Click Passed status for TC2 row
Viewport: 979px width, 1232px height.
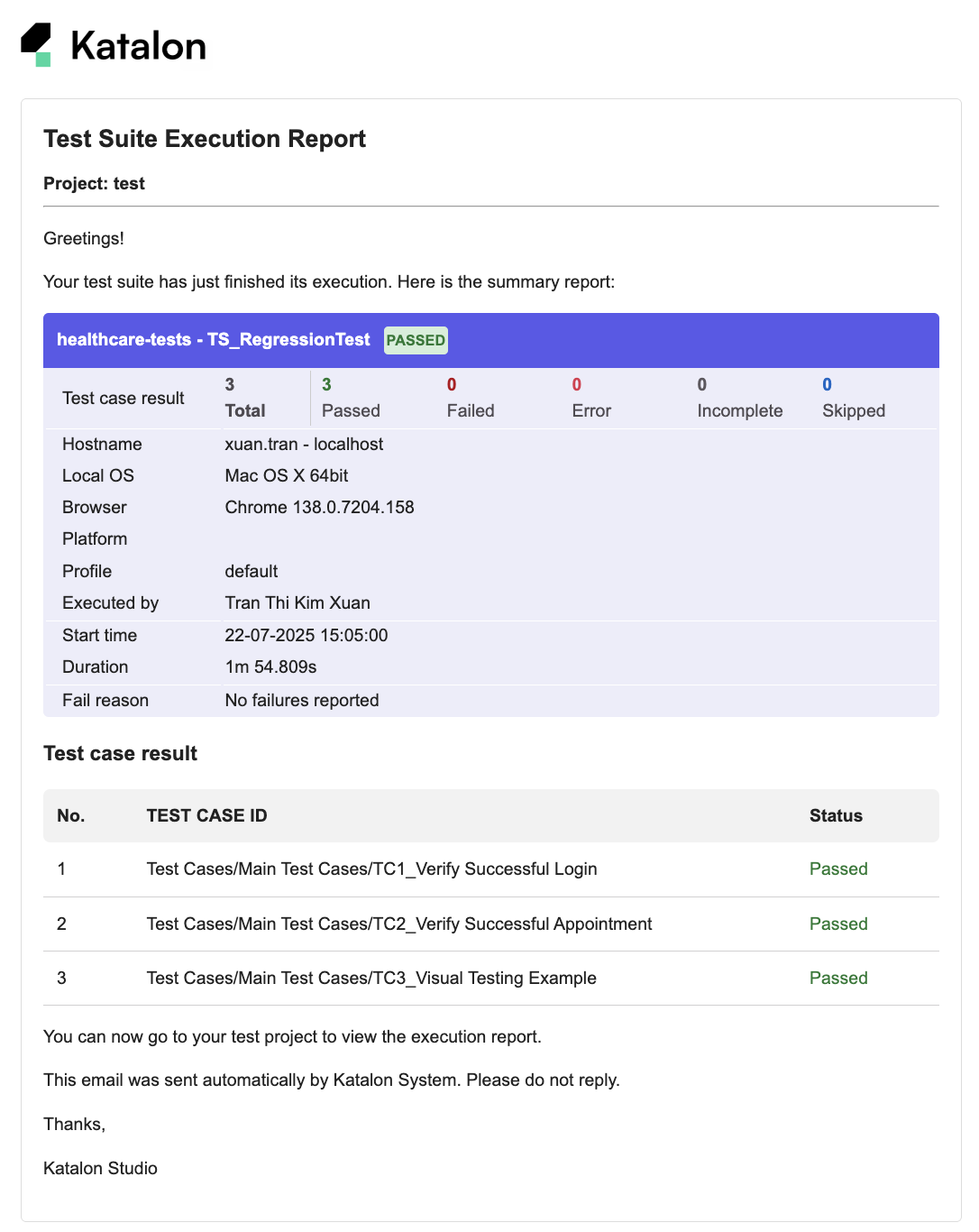[x=838, y=924]
